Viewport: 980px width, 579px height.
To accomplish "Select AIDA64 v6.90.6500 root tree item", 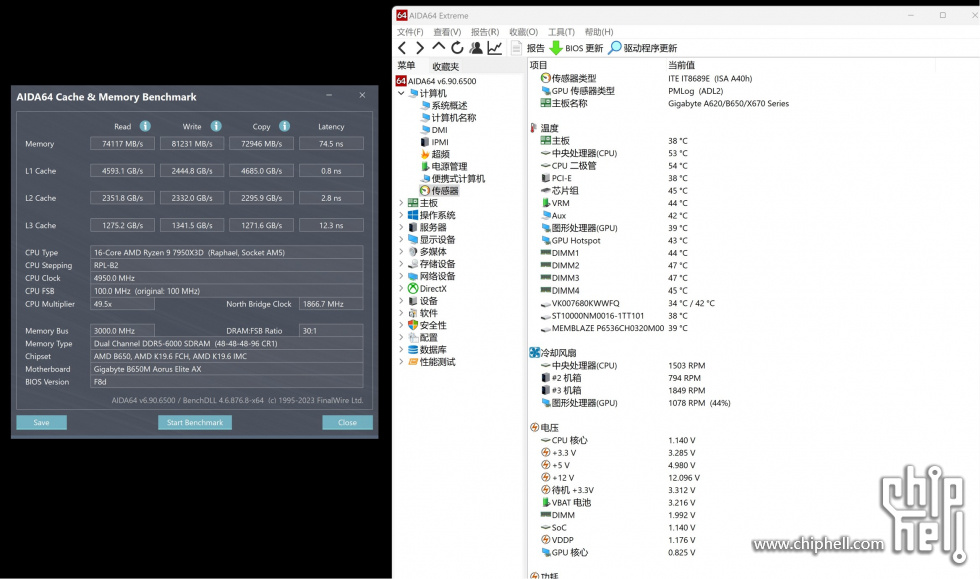I will coord(436,81).
